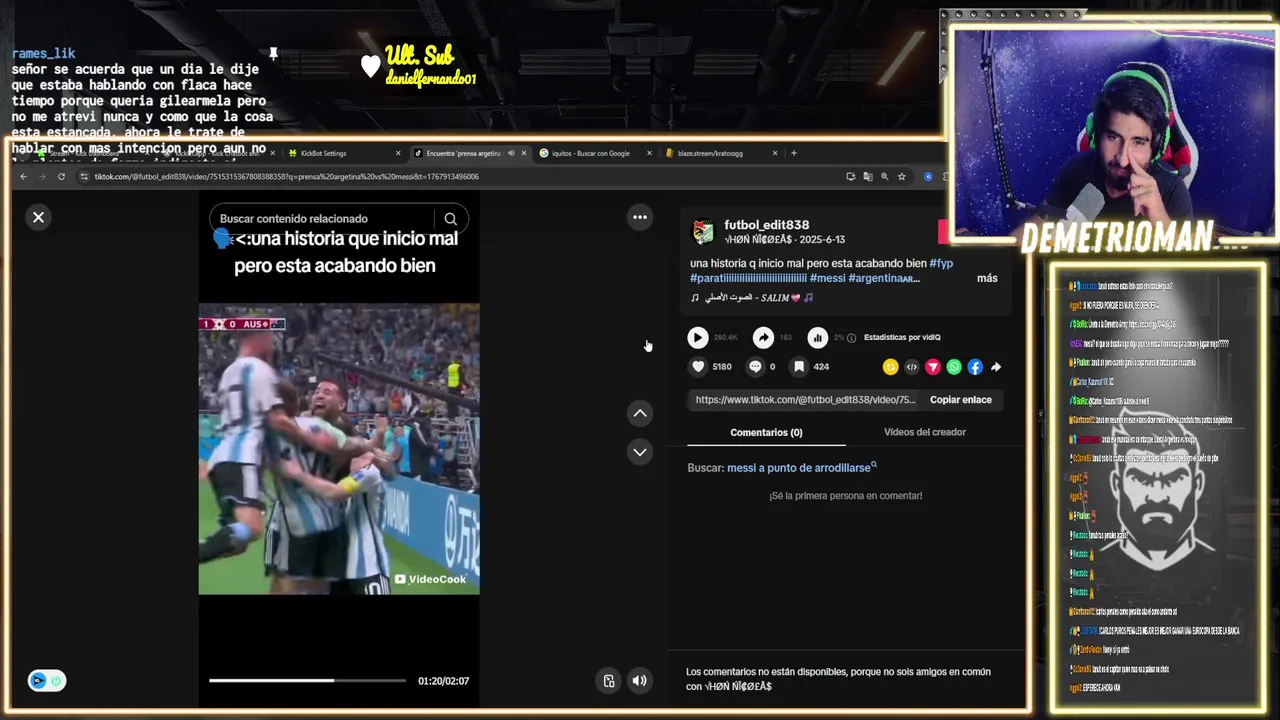Click the video frame of Argentina players celebrating

(339, 449)
